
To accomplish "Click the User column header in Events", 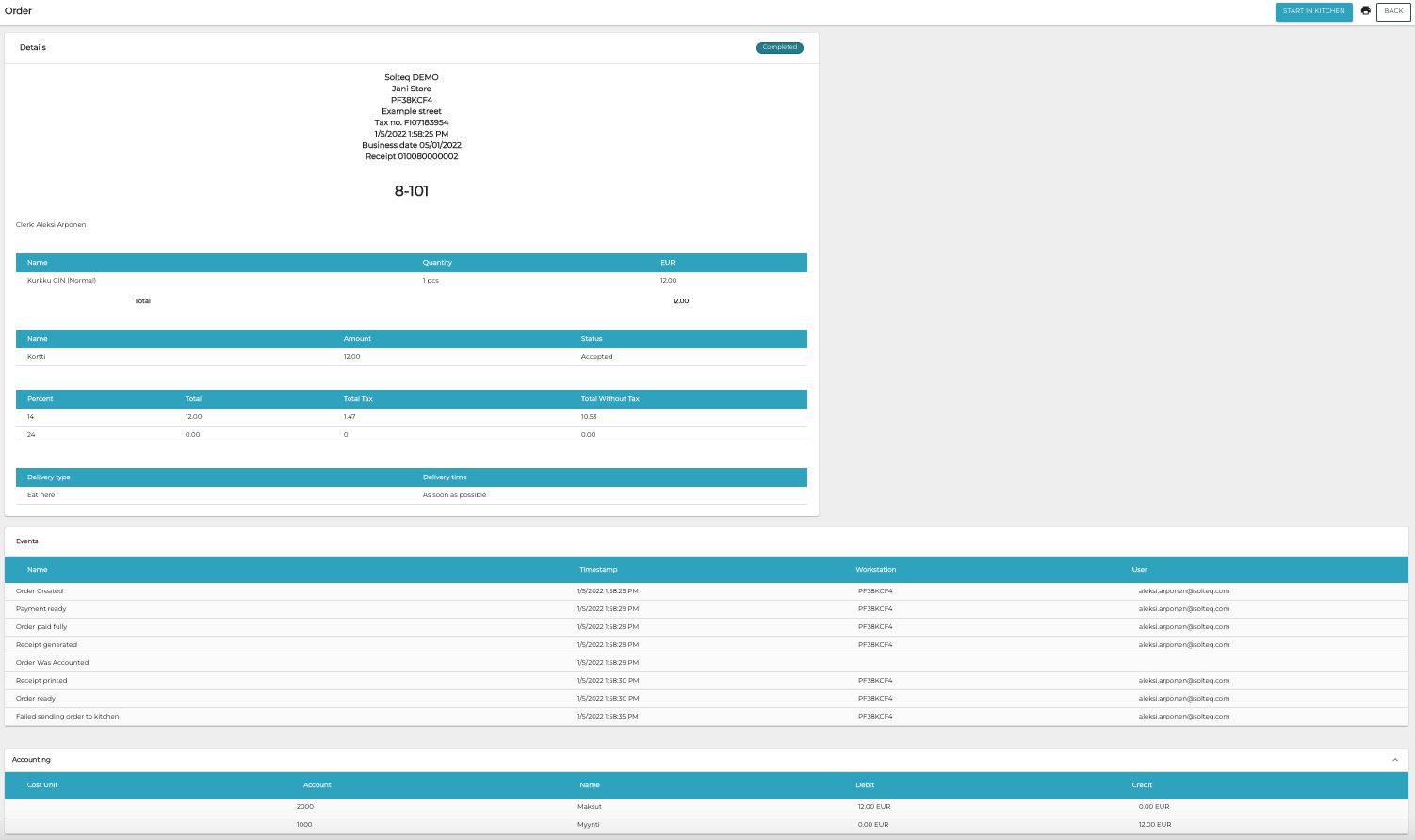I will tap(1139, 570).
